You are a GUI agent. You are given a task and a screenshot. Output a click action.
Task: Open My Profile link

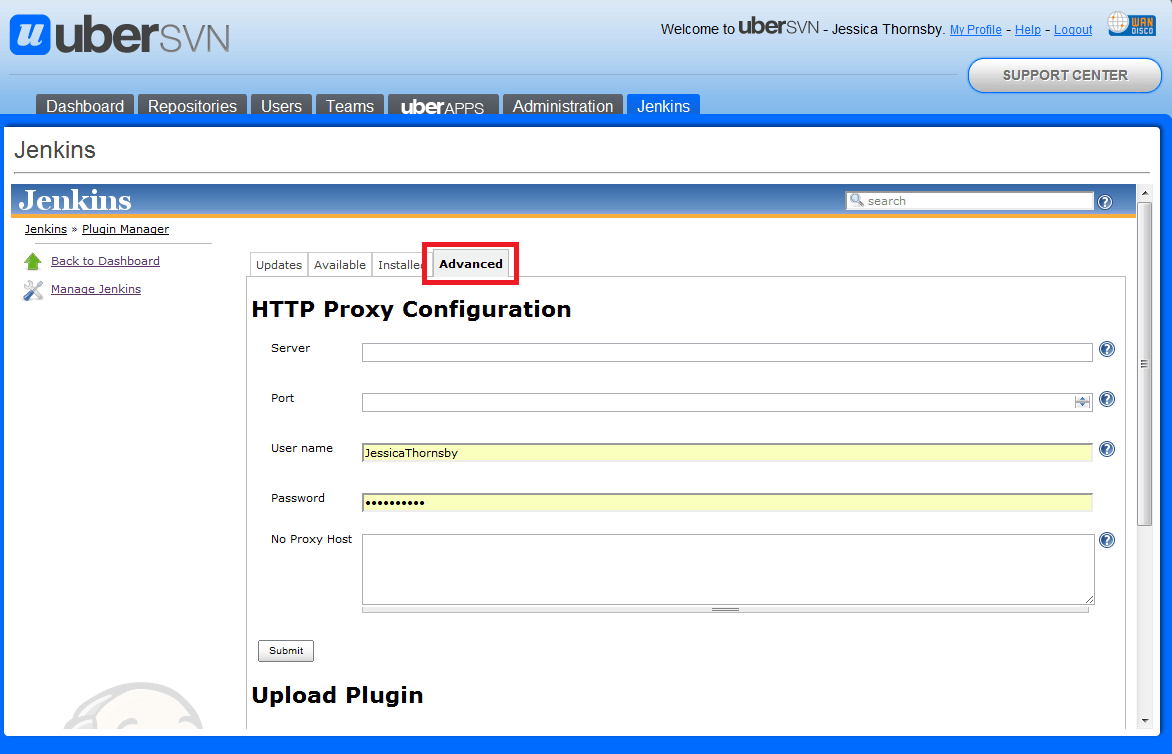[975, 29]
